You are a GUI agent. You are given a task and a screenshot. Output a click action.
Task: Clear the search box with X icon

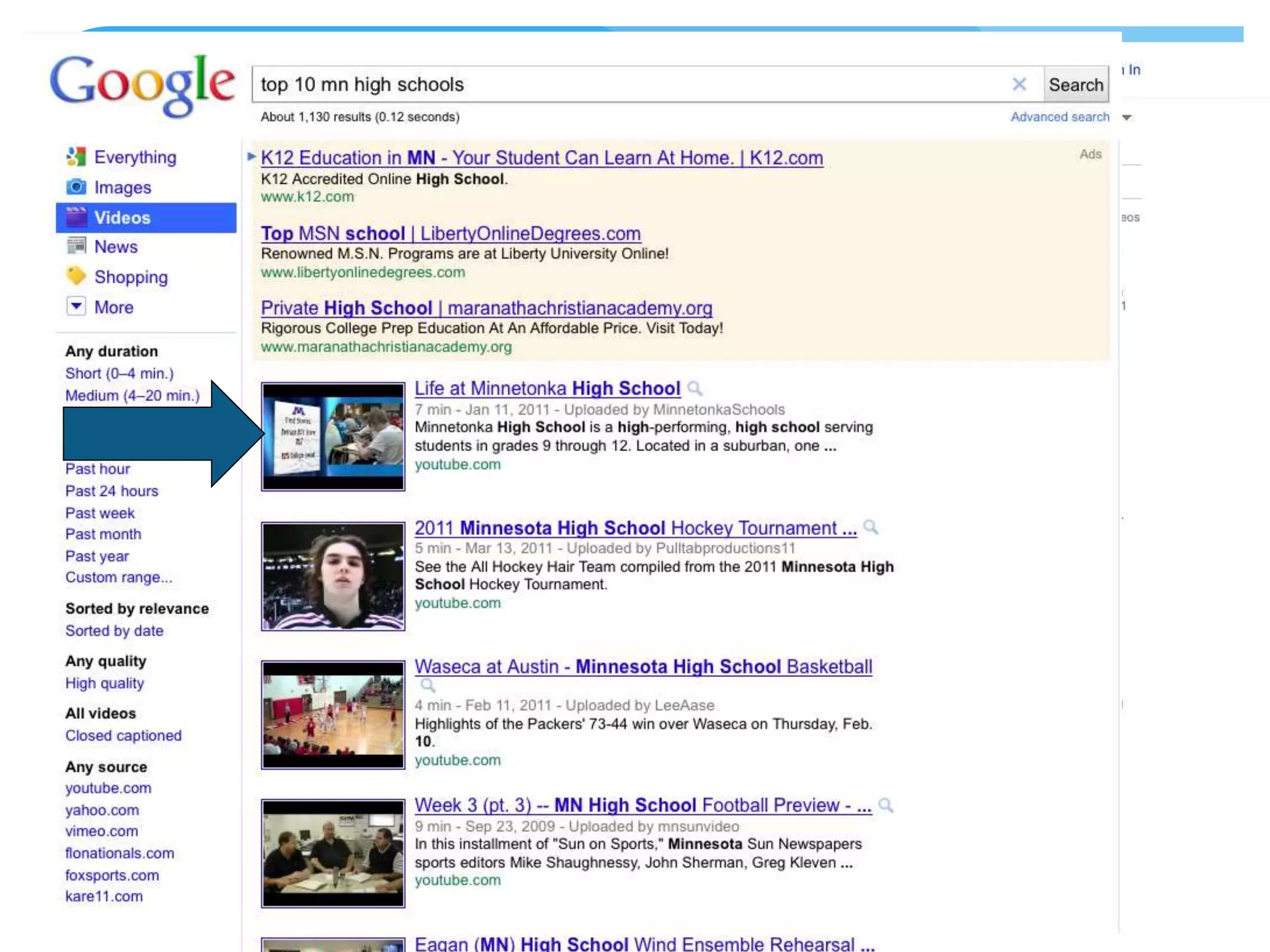tap(1019, 84)
